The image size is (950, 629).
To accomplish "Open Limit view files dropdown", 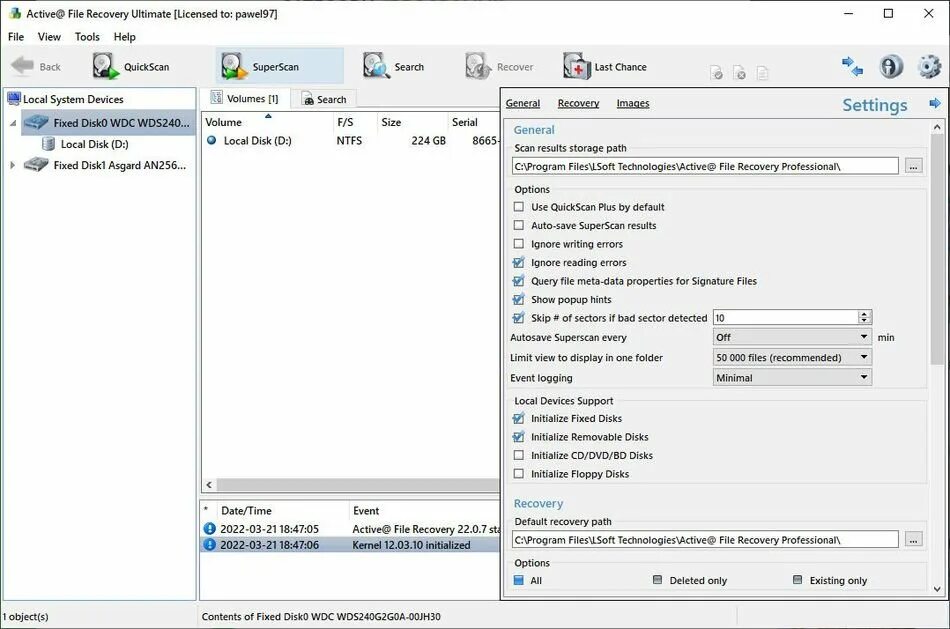I will pos(792,358).
